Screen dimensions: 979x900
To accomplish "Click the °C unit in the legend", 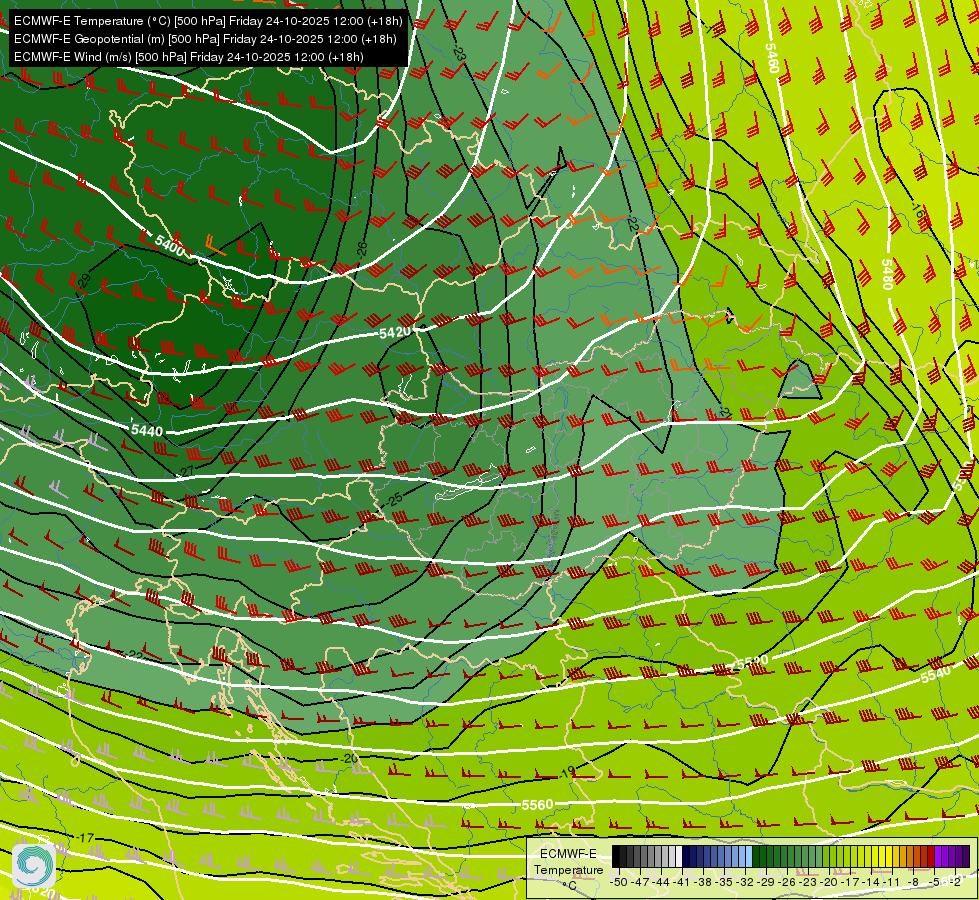I will coord(569,885).
